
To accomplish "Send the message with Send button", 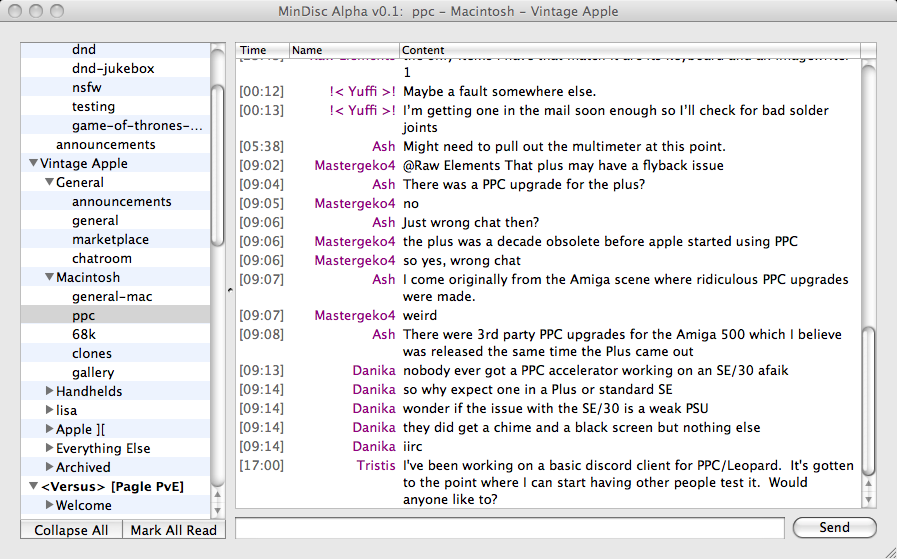I will (834, 528).
